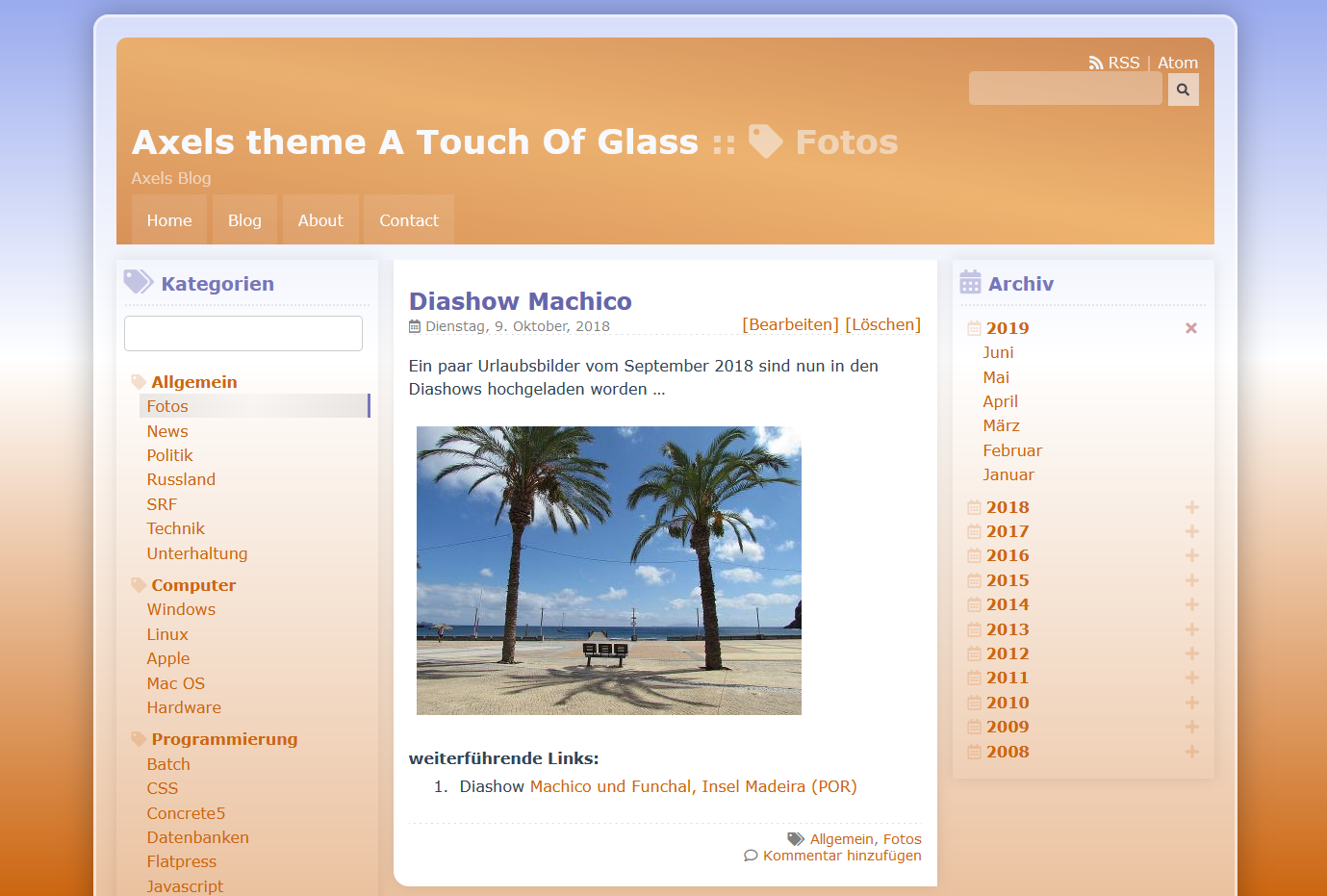
Task: Select the Mac OS category
Action: tap(176, 683)
